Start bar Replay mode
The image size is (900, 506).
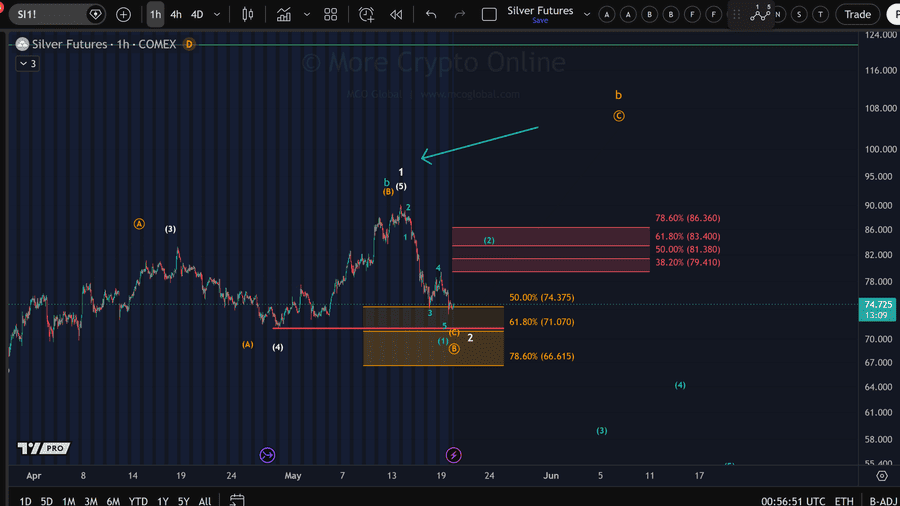(x=396, y=14)
